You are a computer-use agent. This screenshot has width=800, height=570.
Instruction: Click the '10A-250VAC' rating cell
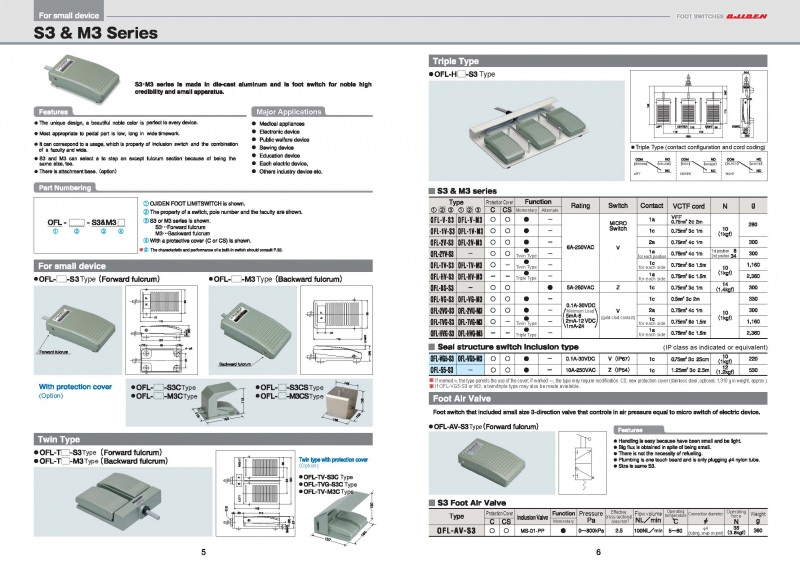click(x=580, y=370)
